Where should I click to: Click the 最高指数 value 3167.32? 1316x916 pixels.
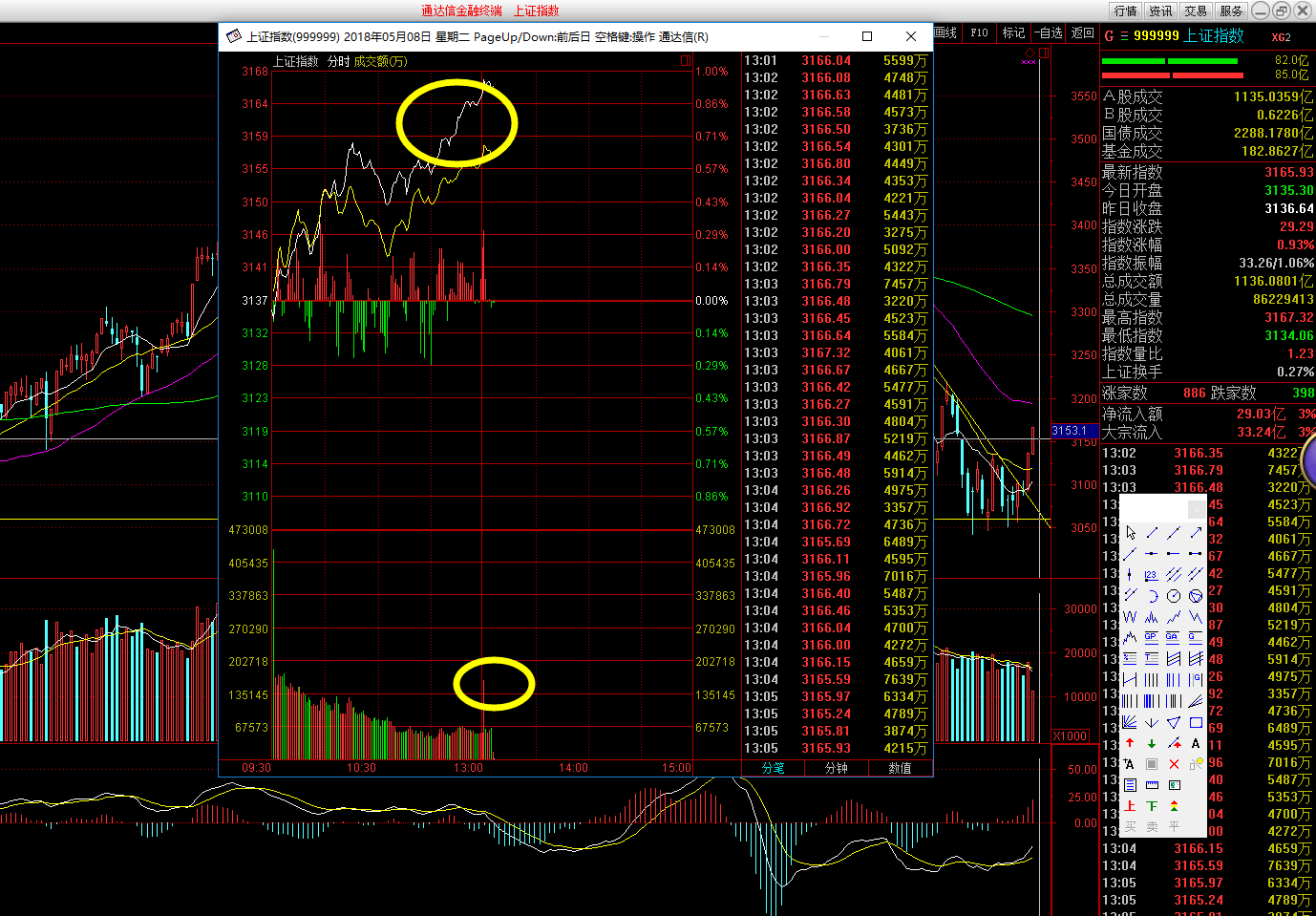click(1289, 317)
